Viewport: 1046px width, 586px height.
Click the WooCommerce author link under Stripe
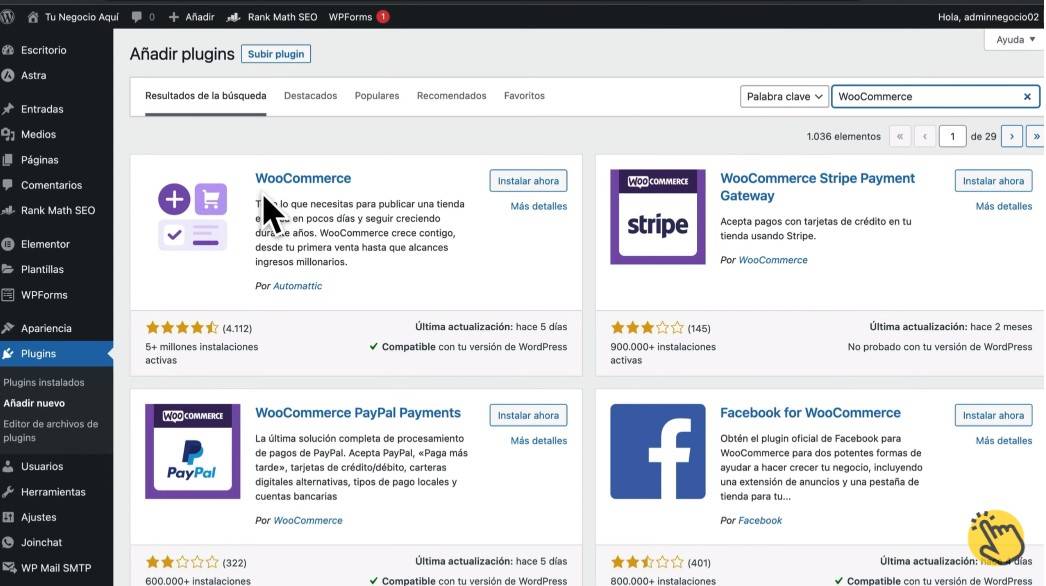pyautogui.click(x=772, y=260)
